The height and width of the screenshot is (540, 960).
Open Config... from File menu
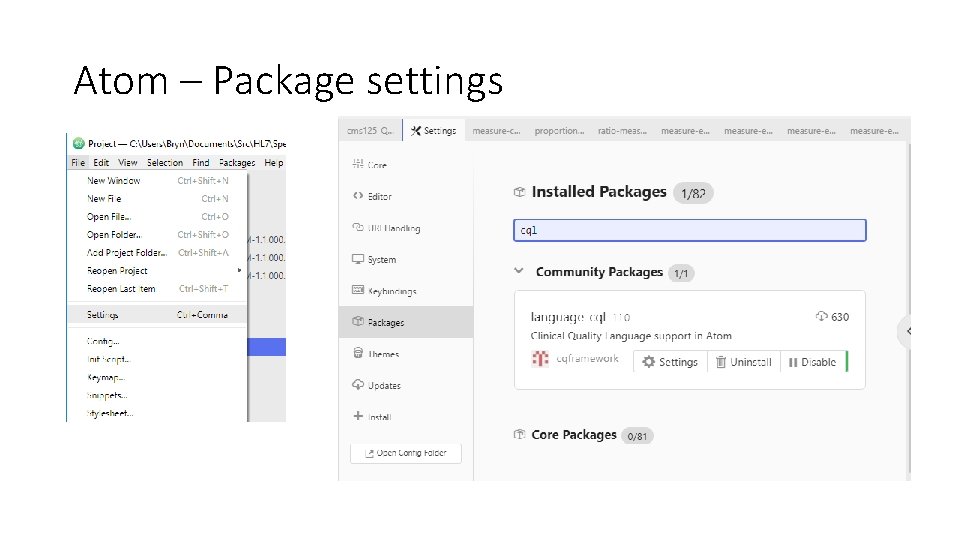(157, 342)
